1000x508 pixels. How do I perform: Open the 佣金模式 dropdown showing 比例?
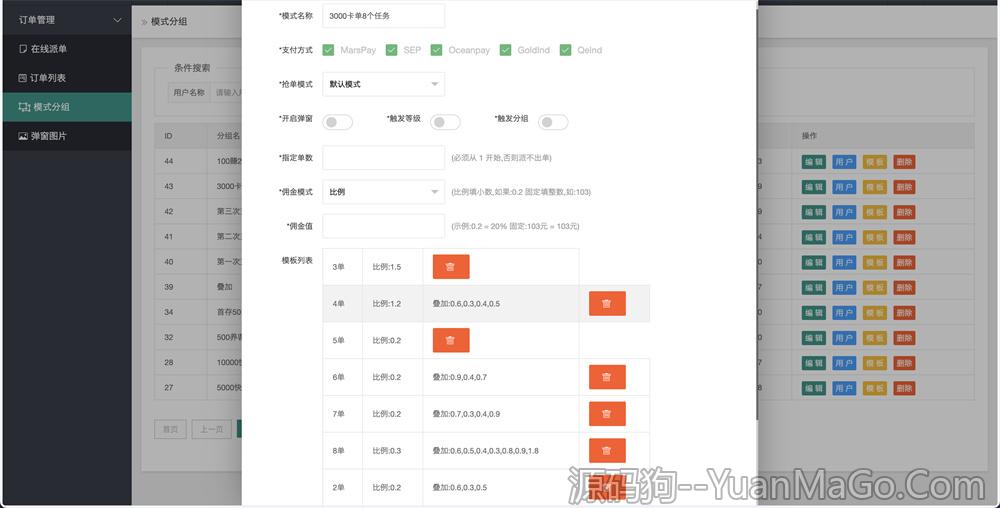(x=383, y=192)
